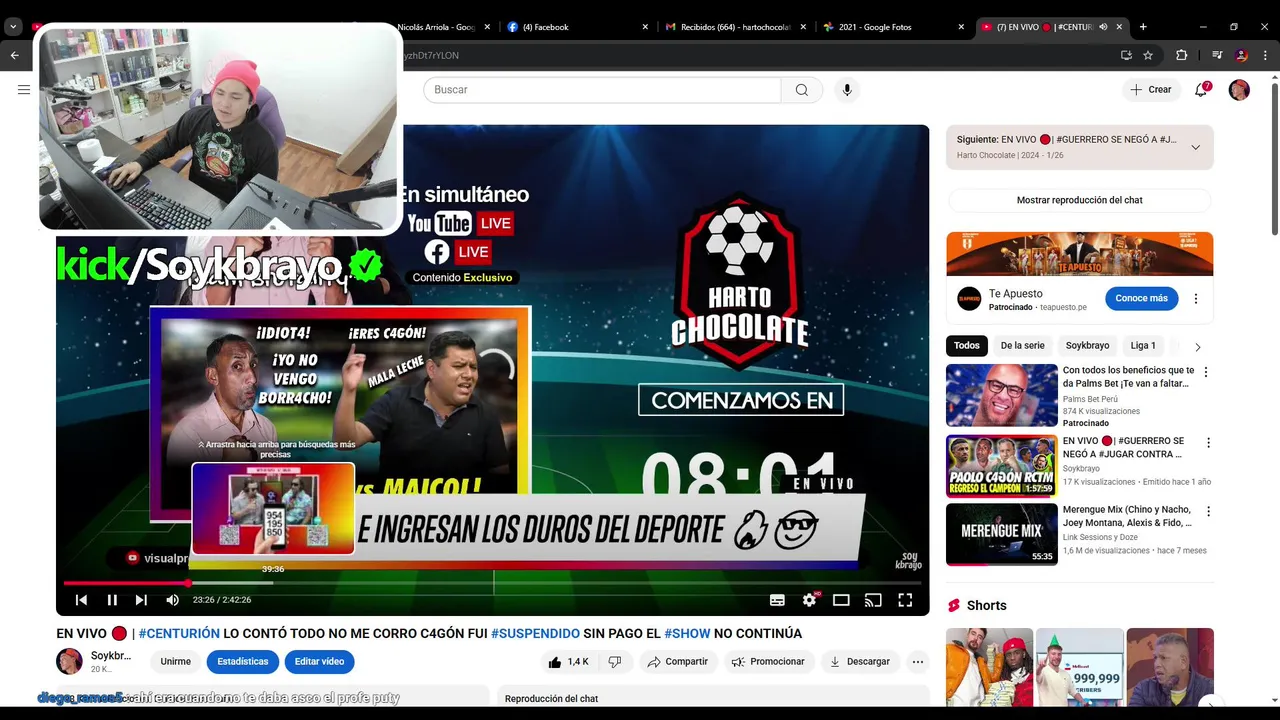Click the #SUSPENDIDO hashtag in the title
1280x720 pixels.
[x=535, y=634]
